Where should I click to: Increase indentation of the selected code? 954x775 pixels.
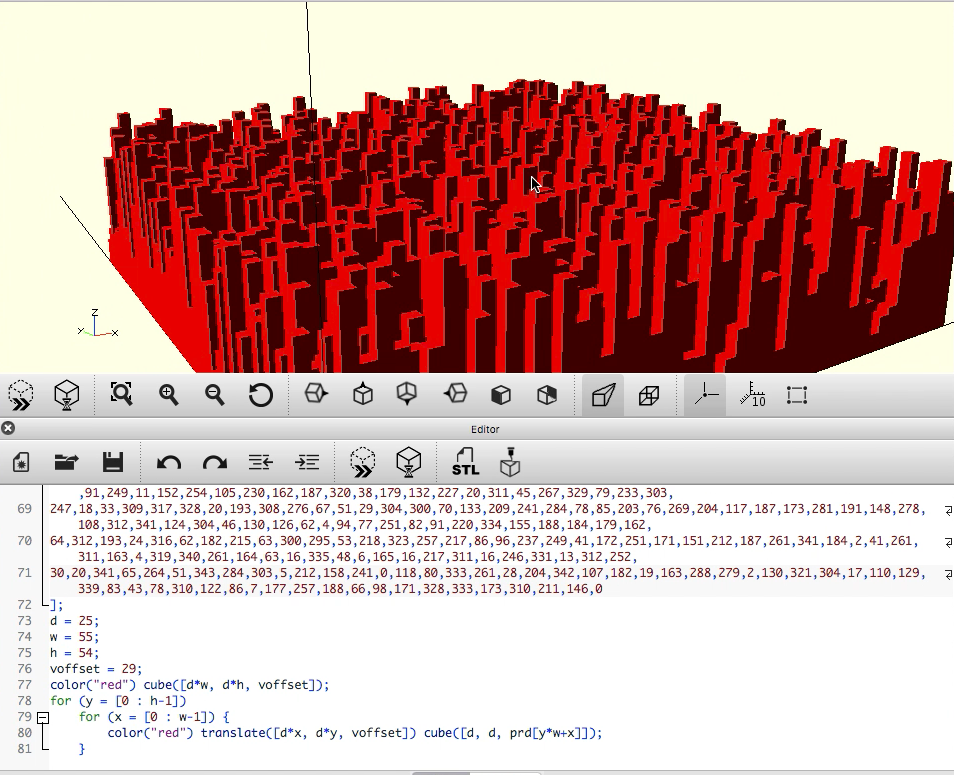(307, 462)
